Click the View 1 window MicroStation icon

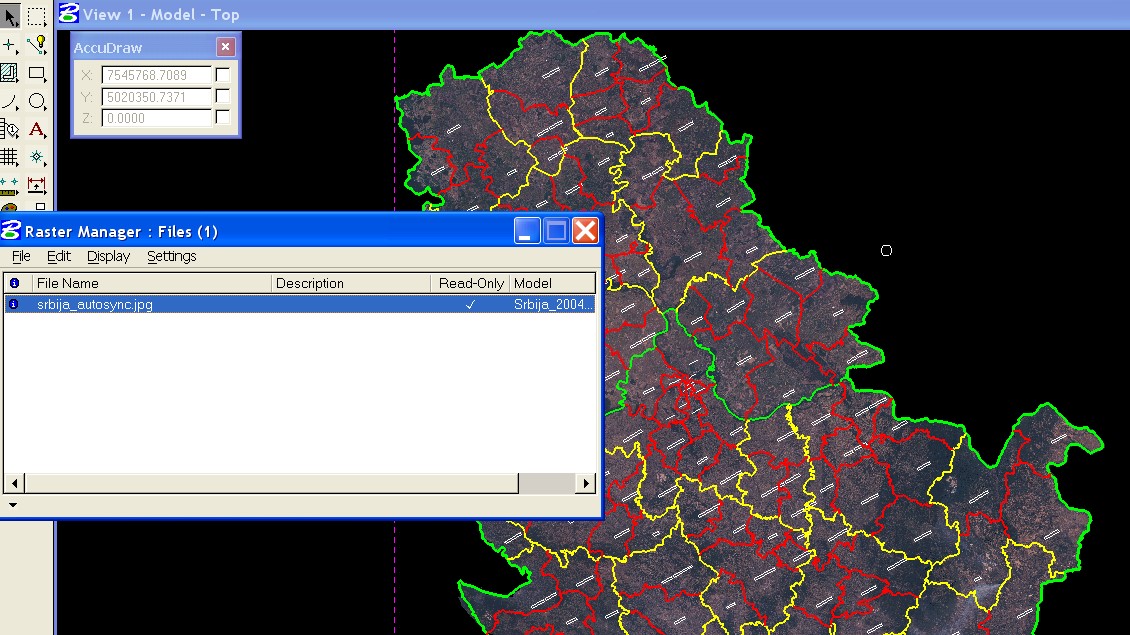click(68, 13)
